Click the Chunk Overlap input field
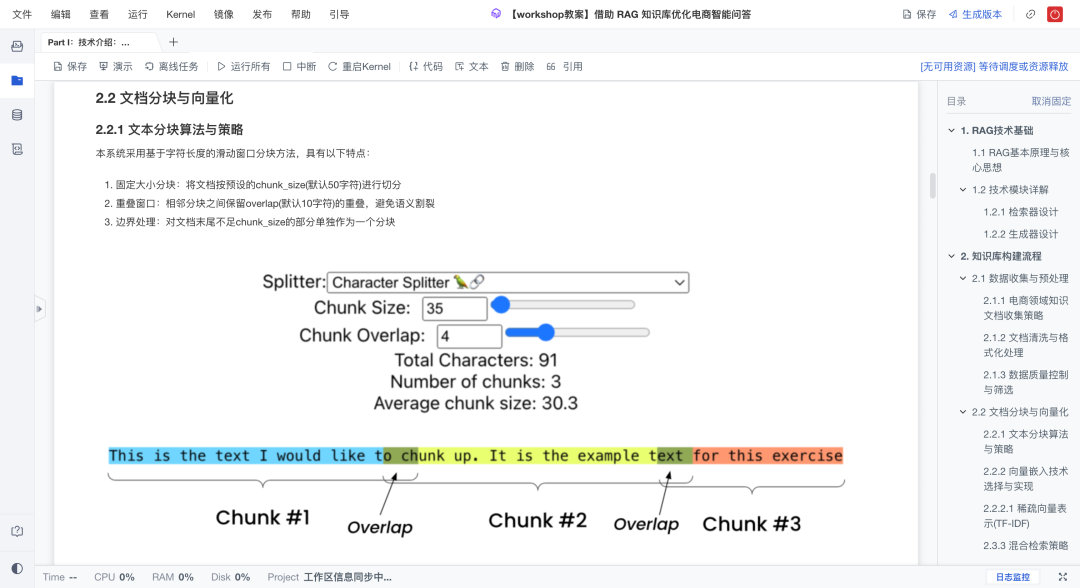 469,336
